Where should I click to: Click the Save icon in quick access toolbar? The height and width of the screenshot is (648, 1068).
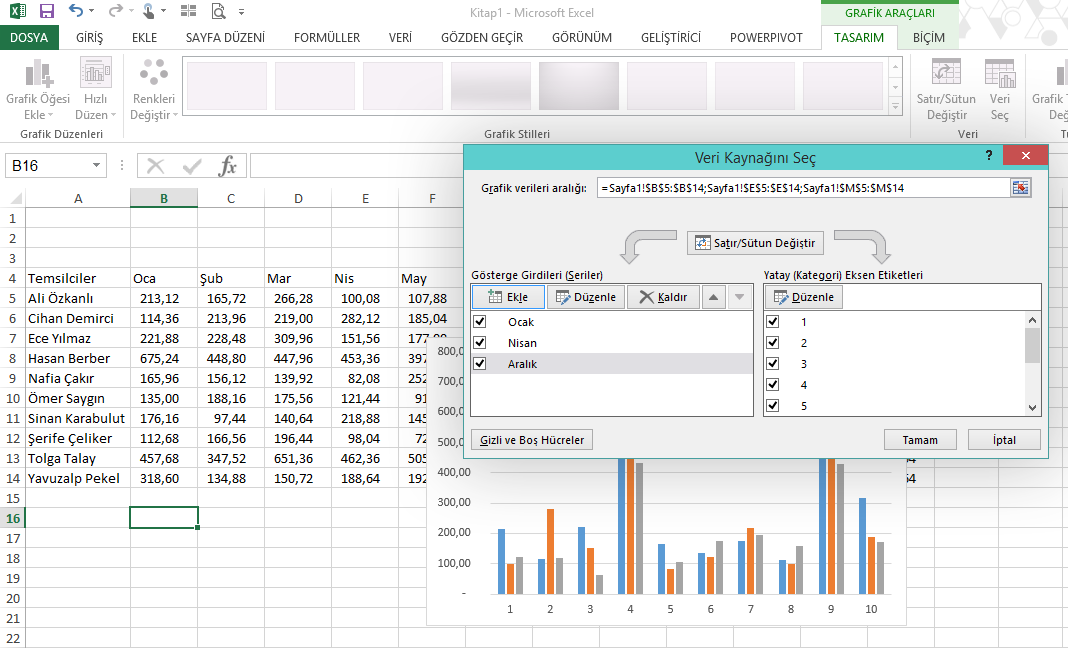(x=47, y=12)
